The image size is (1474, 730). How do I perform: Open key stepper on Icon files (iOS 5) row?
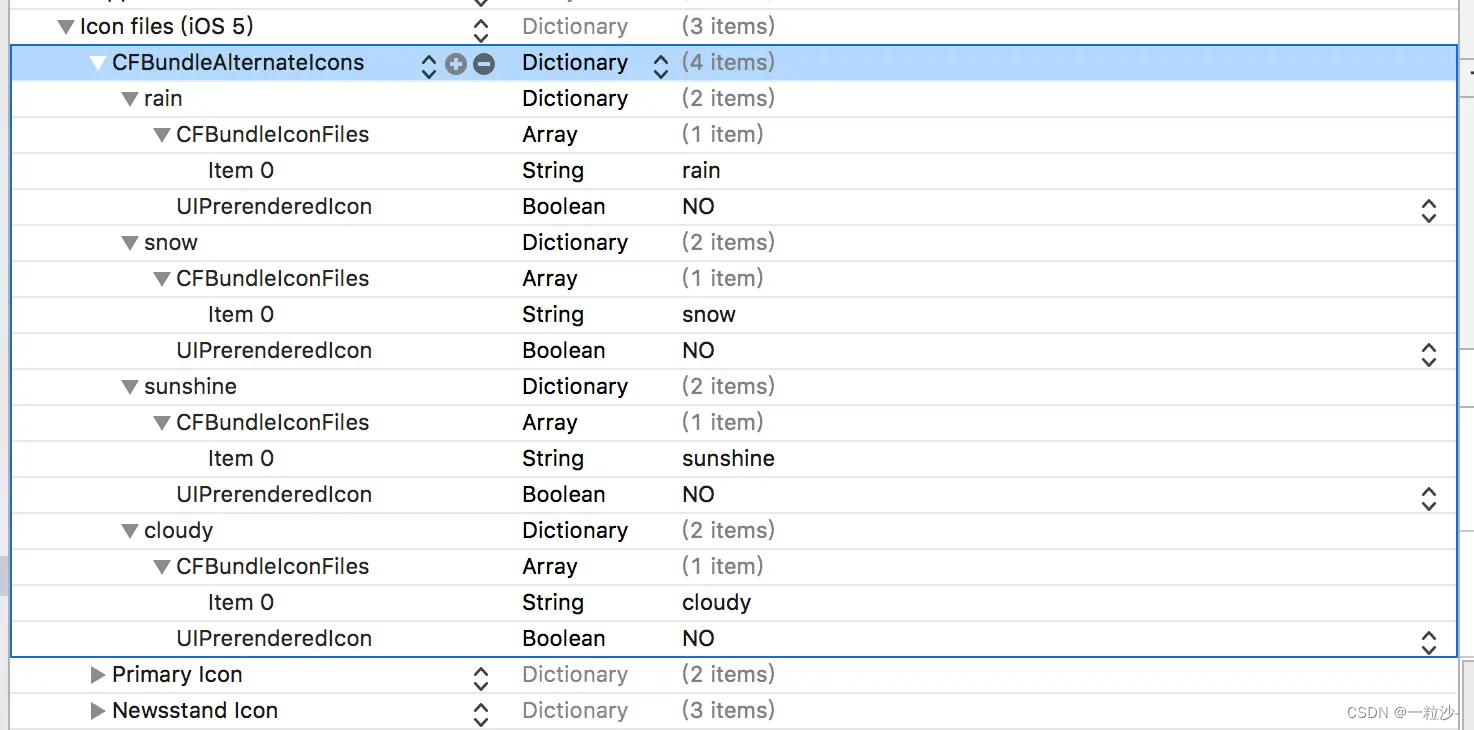[481, 30]
